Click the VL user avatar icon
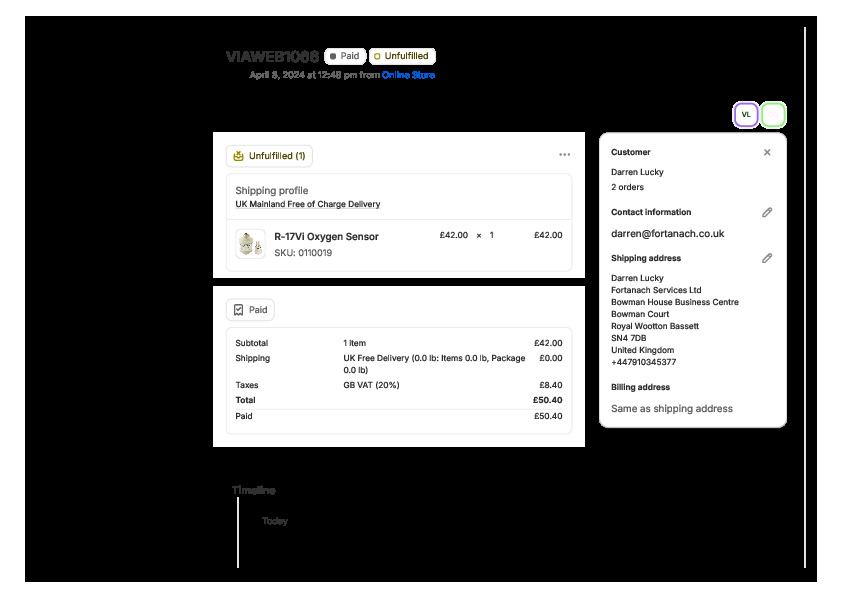842x595 pixels. click(745, 115)
